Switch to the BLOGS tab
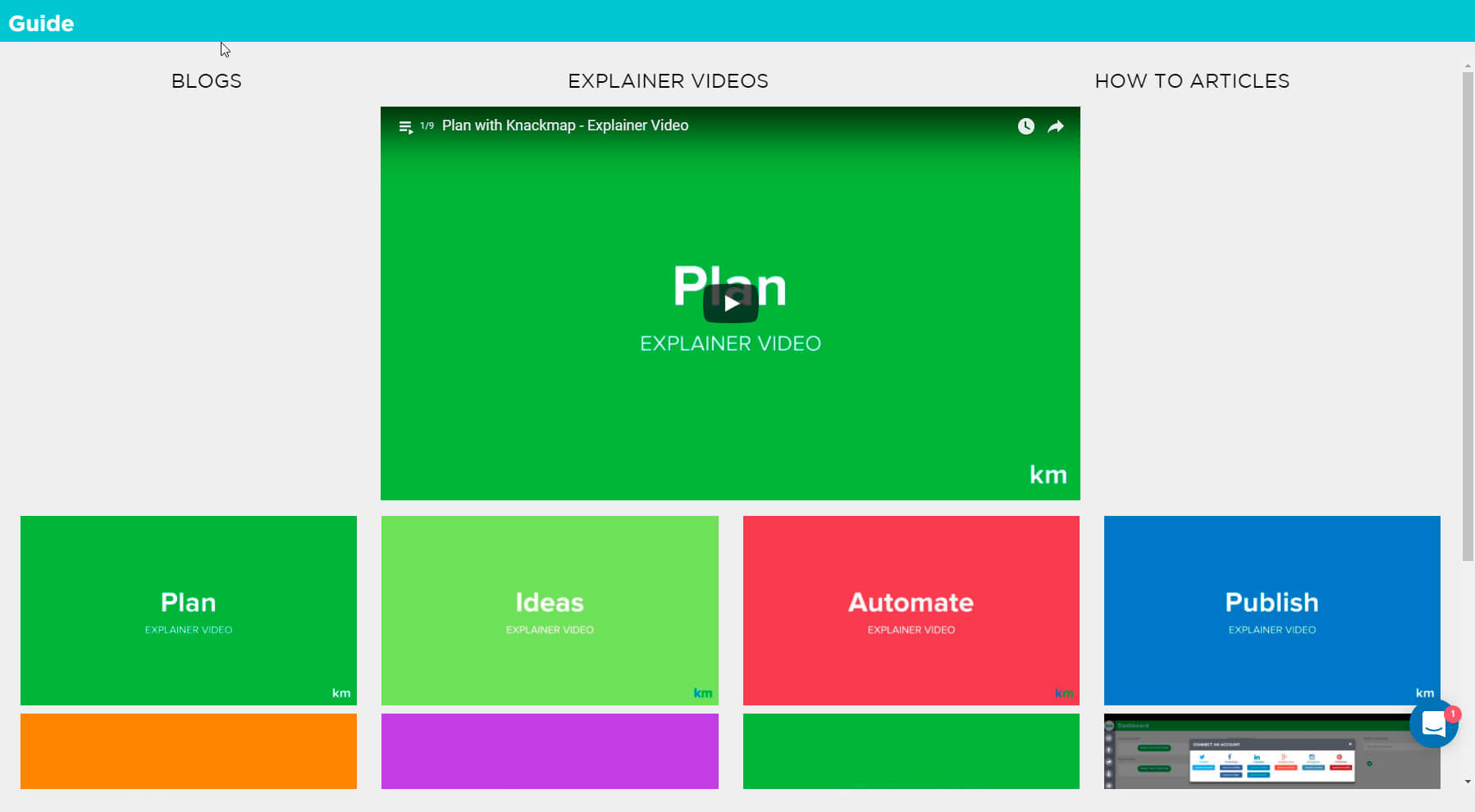Image resolution: width=1475 pixels, height=812 pixels. point(207,81)
